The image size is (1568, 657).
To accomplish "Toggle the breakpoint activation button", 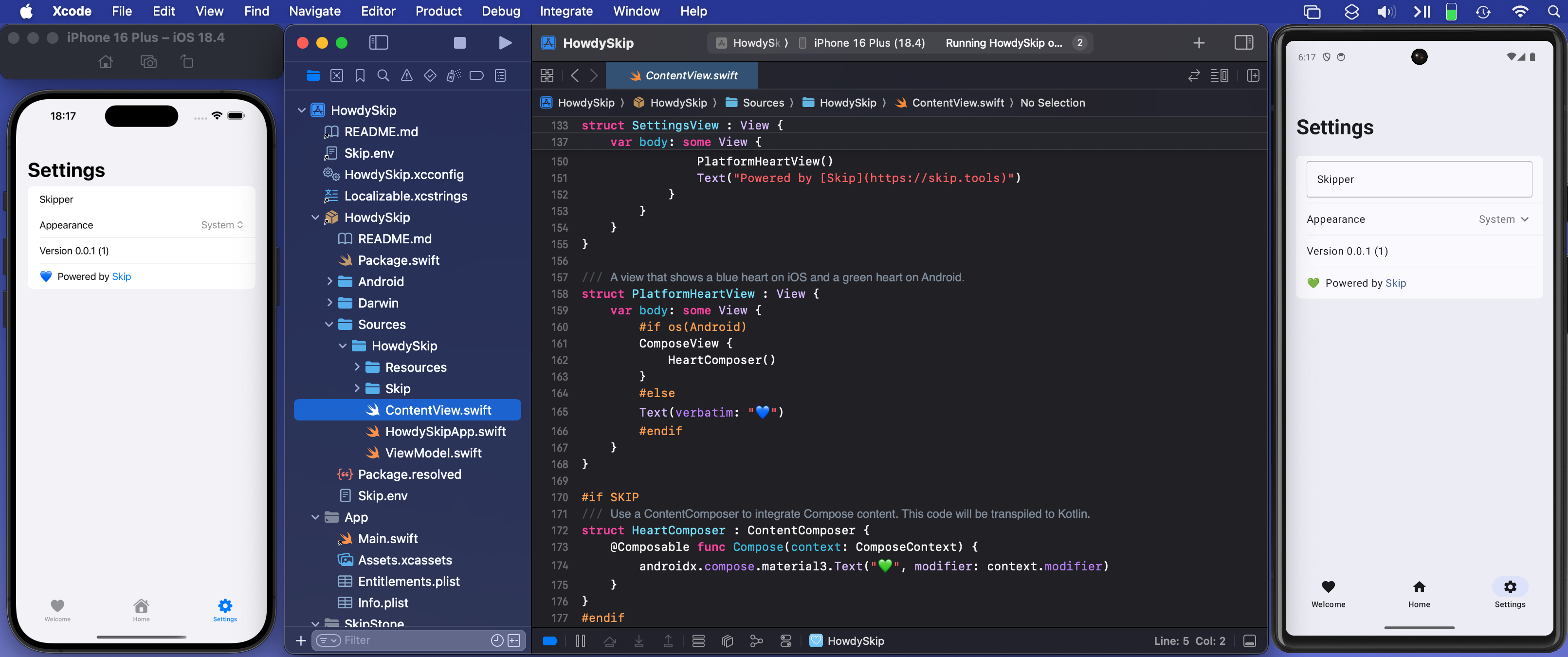I will pos(549,640).
